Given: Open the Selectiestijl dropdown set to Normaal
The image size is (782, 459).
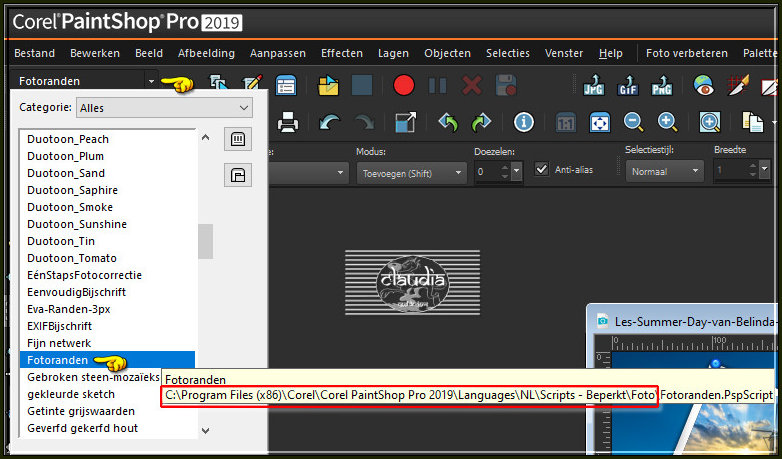Looking at the screenshot, I should (x=665, y=171).
